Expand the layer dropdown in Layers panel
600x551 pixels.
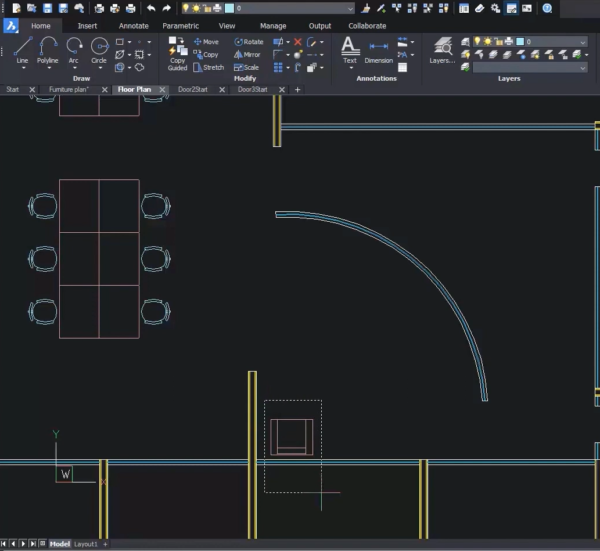point(582,42)
